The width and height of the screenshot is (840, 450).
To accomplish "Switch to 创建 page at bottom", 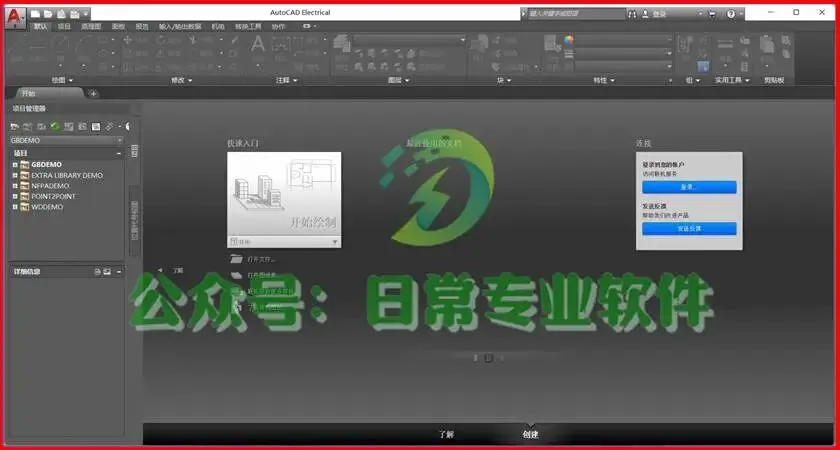I will click(530, 434).
